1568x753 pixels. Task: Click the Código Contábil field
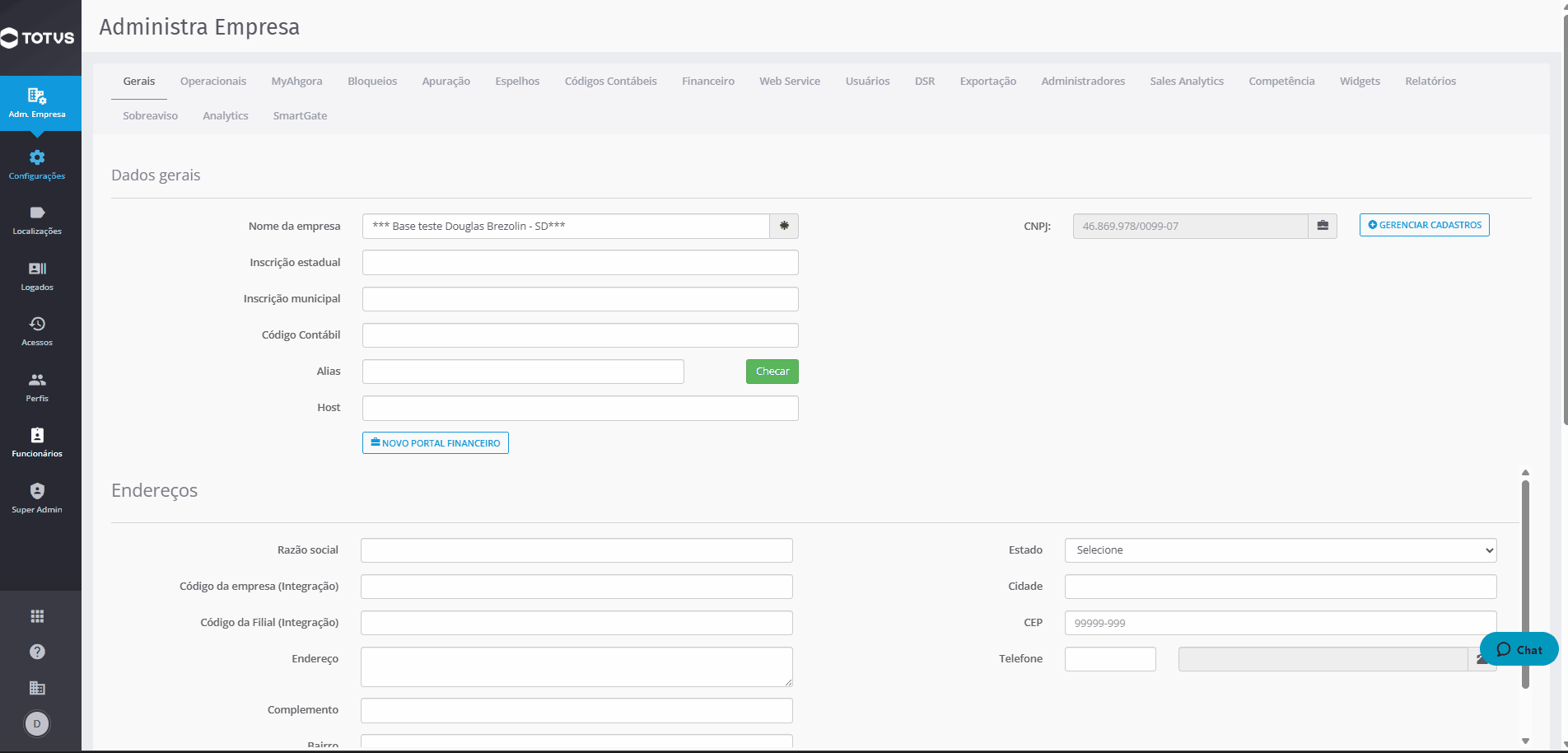pos(581,335)
